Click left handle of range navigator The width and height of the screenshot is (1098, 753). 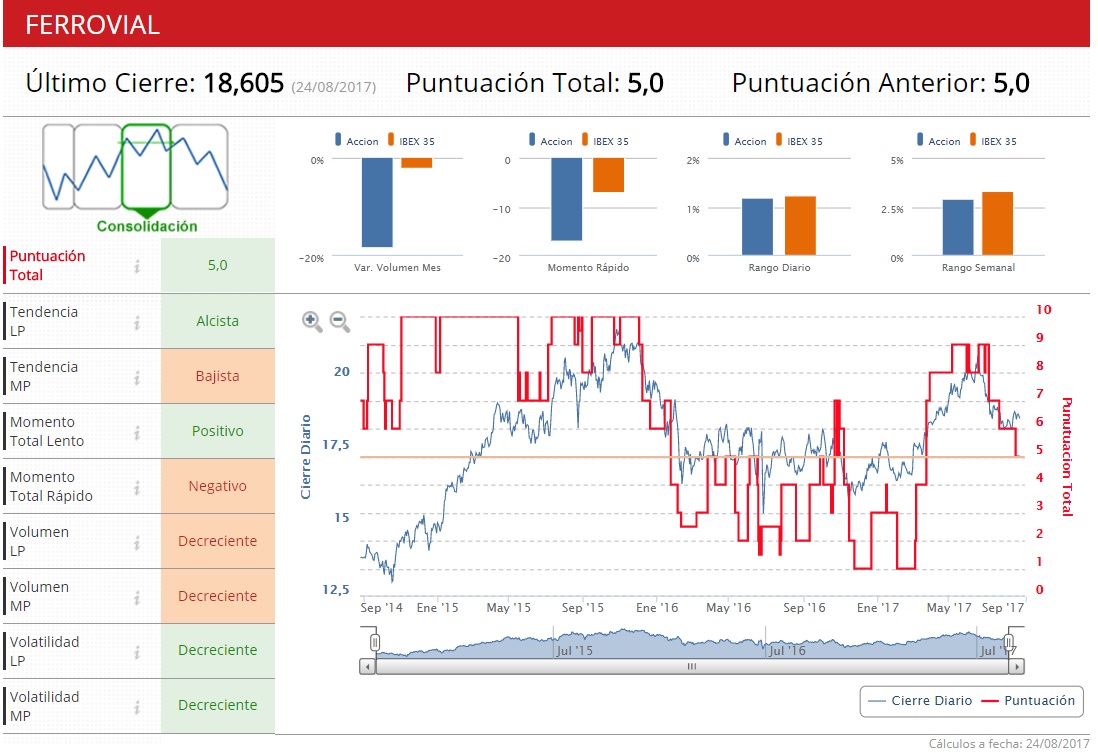tap(375, 642)
